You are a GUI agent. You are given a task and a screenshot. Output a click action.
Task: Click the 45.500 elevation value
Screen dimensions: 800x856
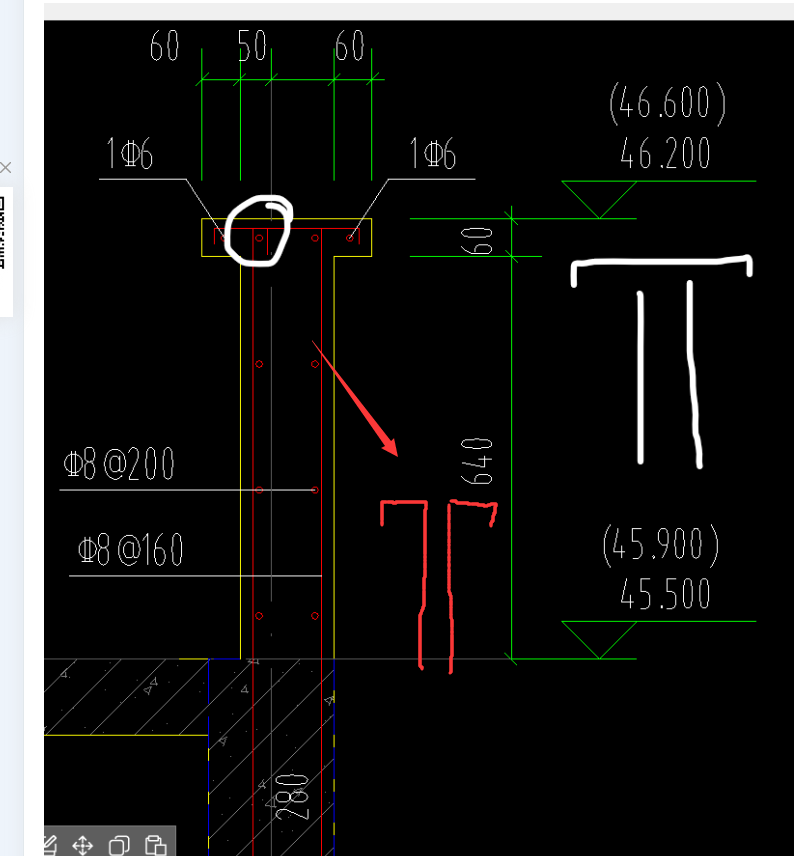pyautogui.click(x=665, y=594)
